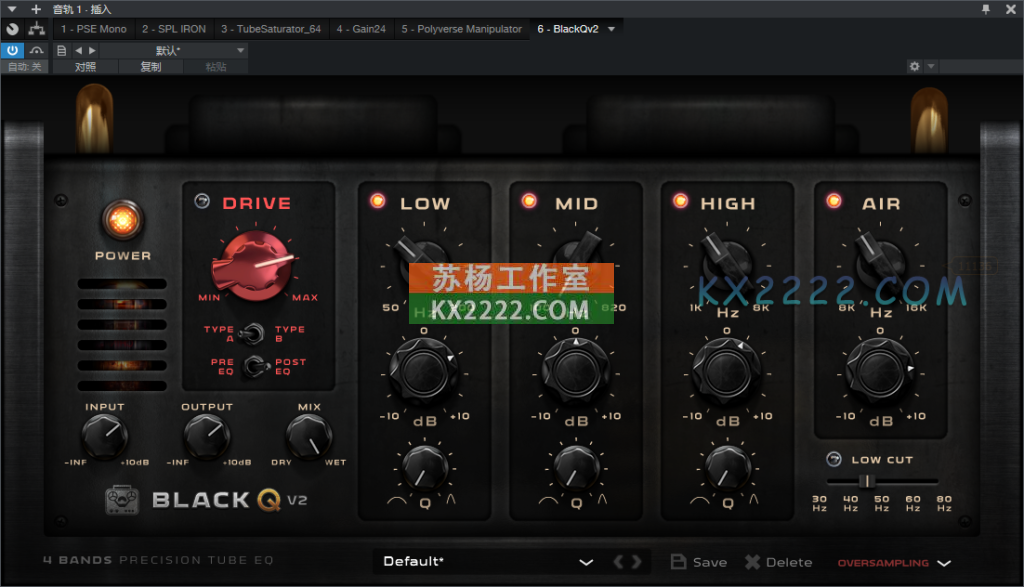
Task: Click the MID band gain dB knob
Action: click(x=575, y=371)
